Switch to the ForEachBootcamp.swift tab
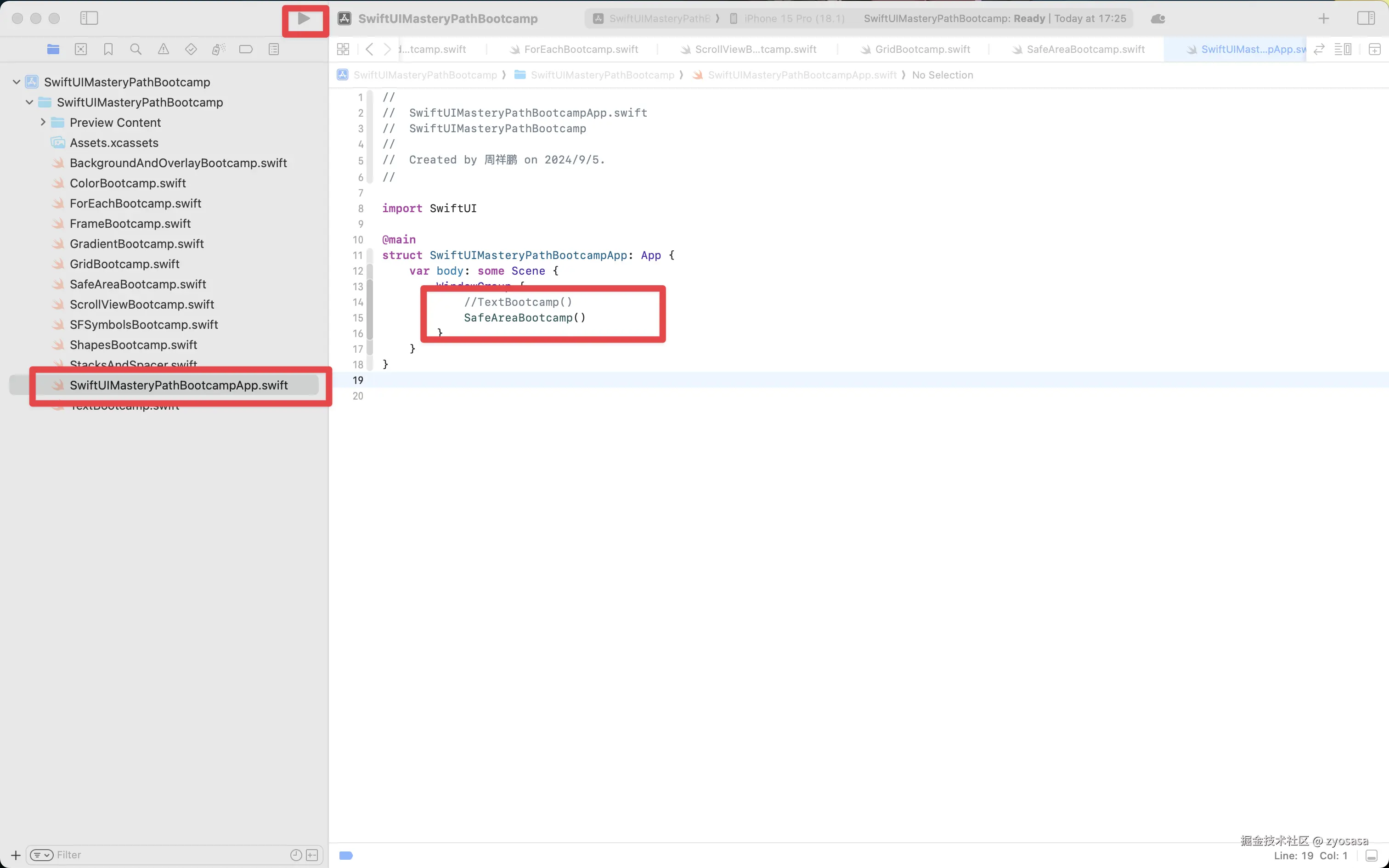 (x=580, y=50)
